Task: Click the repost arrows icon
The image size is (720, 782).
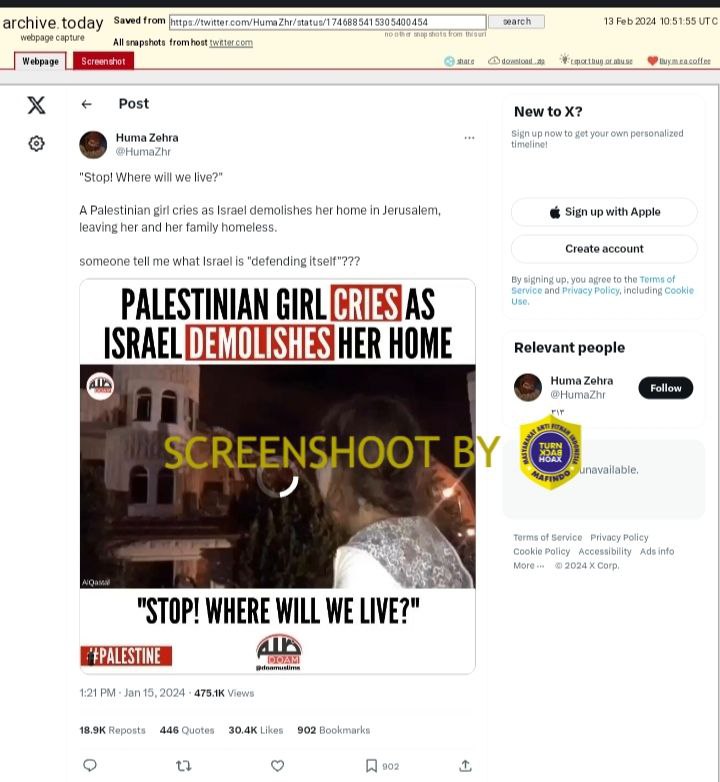Action: tap(184, 765)
